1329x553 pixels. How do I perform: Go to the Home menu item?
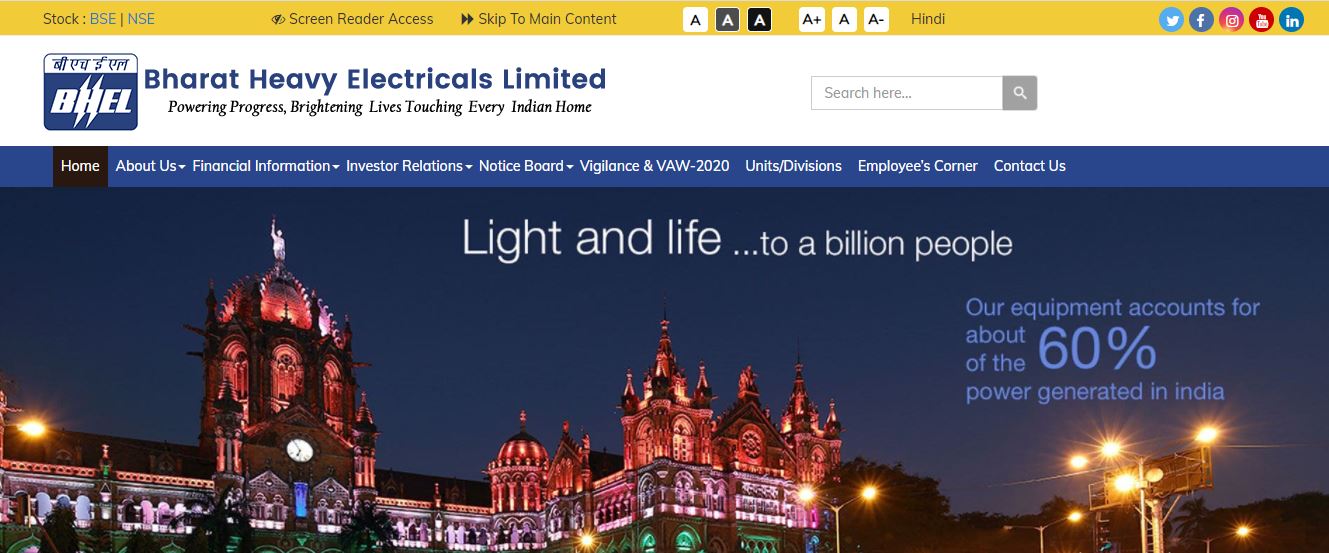(x=80, y=166)
